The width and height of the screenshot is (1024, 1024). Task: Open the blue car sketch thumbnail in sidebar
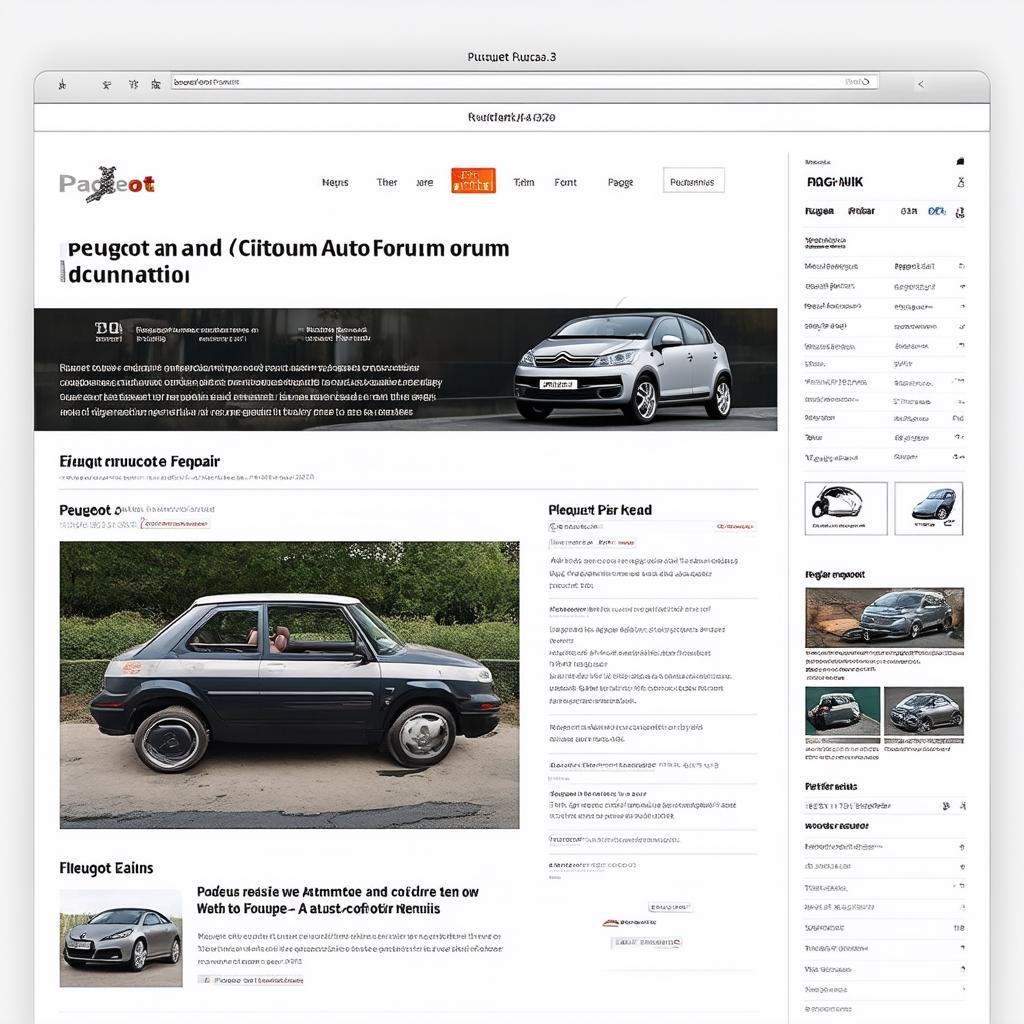click(x=928, y=507)
